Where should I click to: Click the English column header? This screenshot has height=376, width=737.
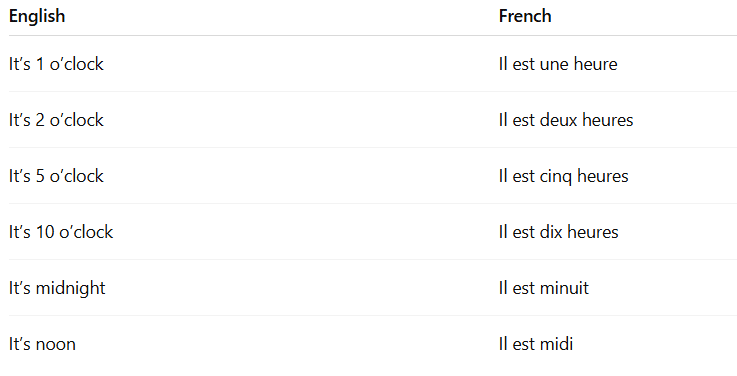click(x=37, y=16)
